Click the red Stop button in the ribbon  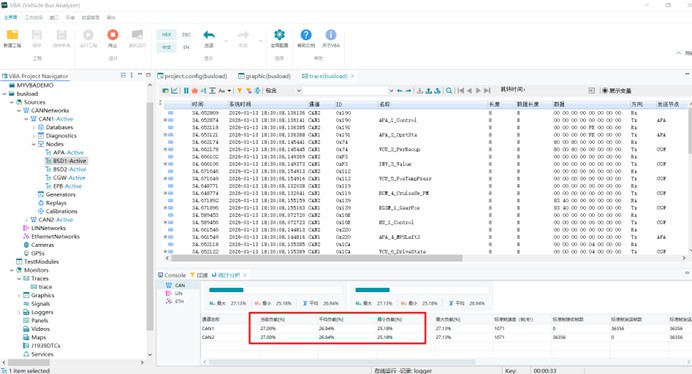click(x=113, y=35)
